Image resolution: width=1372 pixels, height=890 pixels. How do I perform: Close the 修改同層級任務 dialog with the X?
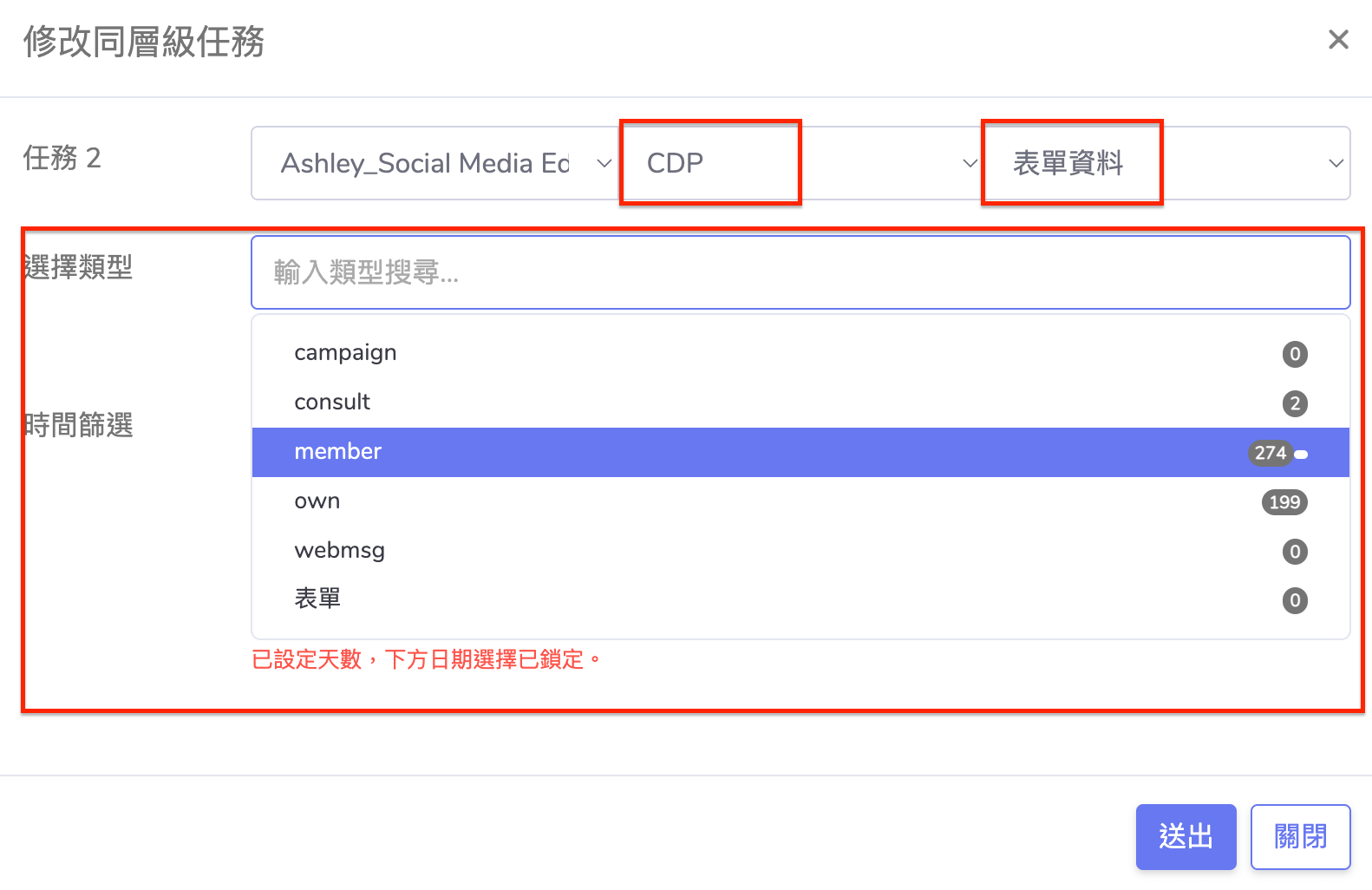click(1338, 40)
